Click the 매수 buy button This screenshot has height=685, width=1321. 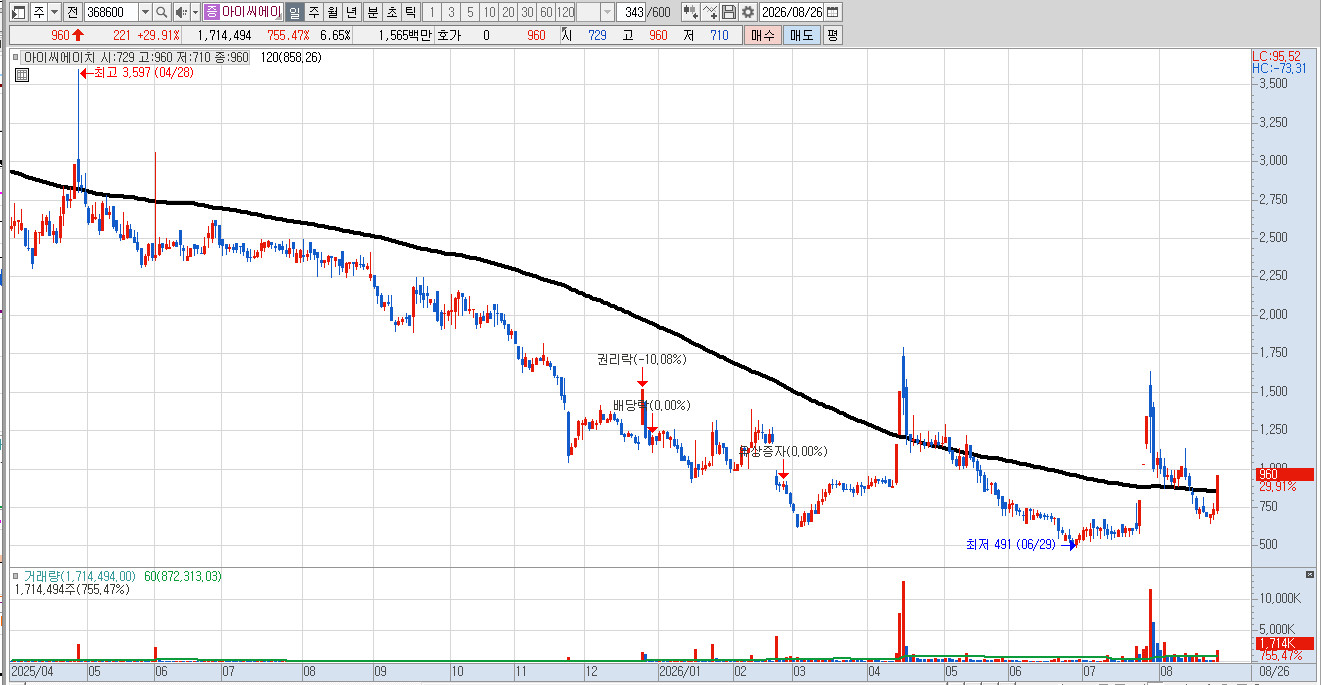point(763,35)
